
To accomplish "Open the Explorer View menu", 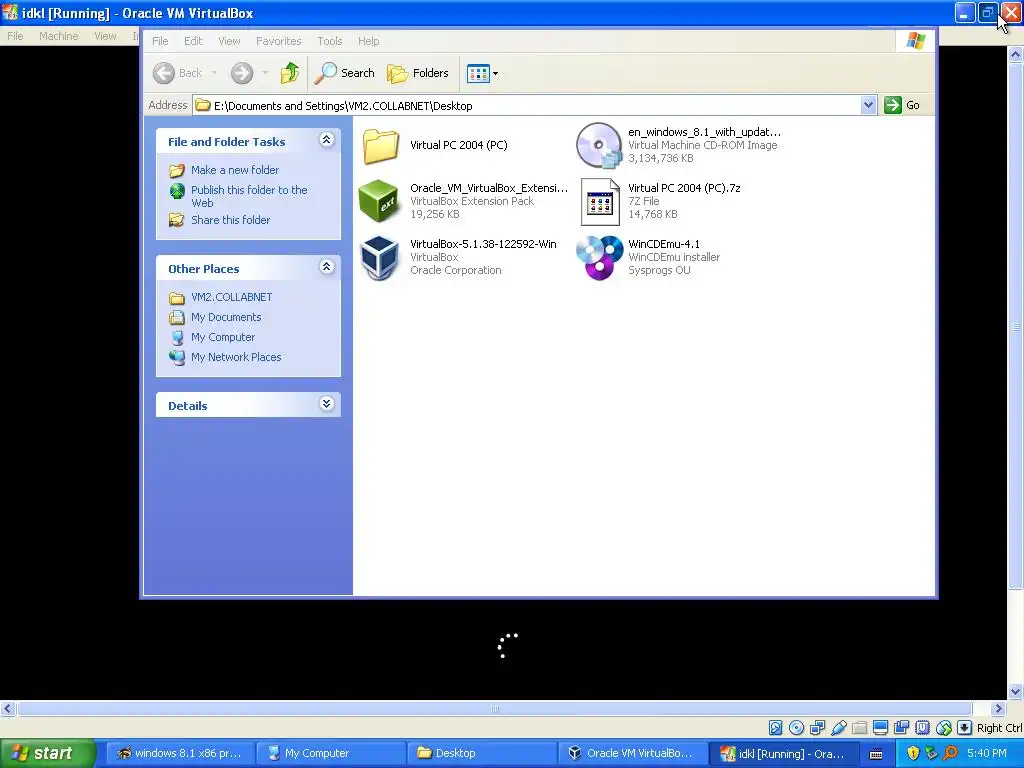I will coord(229,41).
